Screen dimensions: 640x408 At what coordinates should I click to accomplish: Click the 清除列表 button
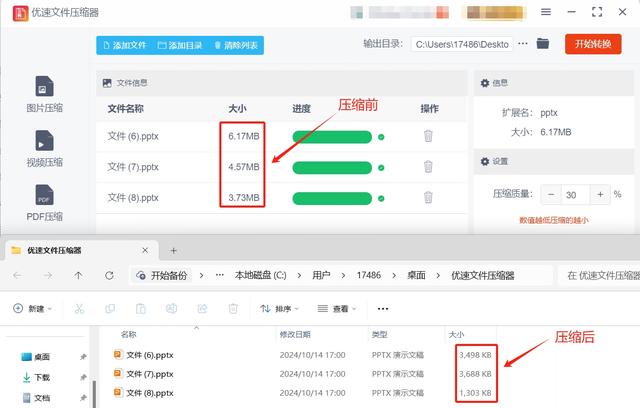pyautogui.click(x=236, y=45)
